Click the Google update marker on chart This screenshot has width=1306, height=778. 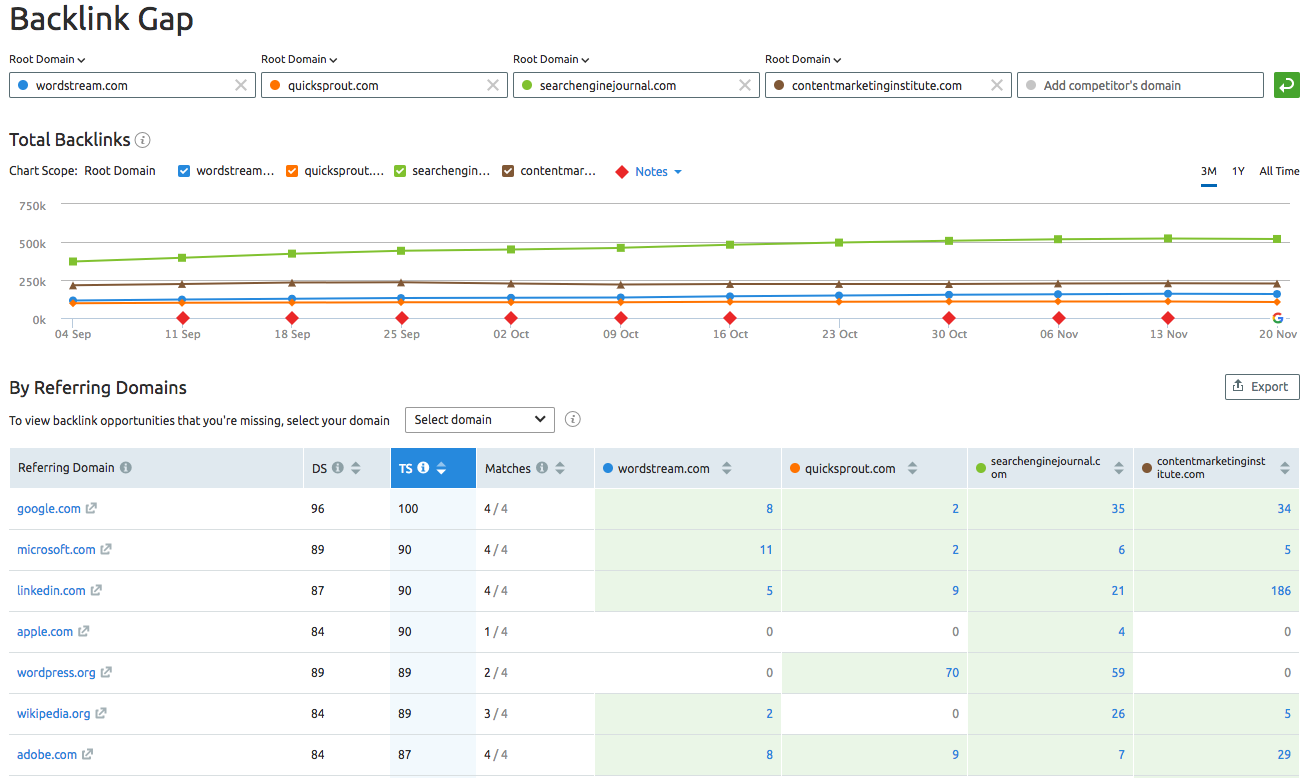(x=1277, y=318)
